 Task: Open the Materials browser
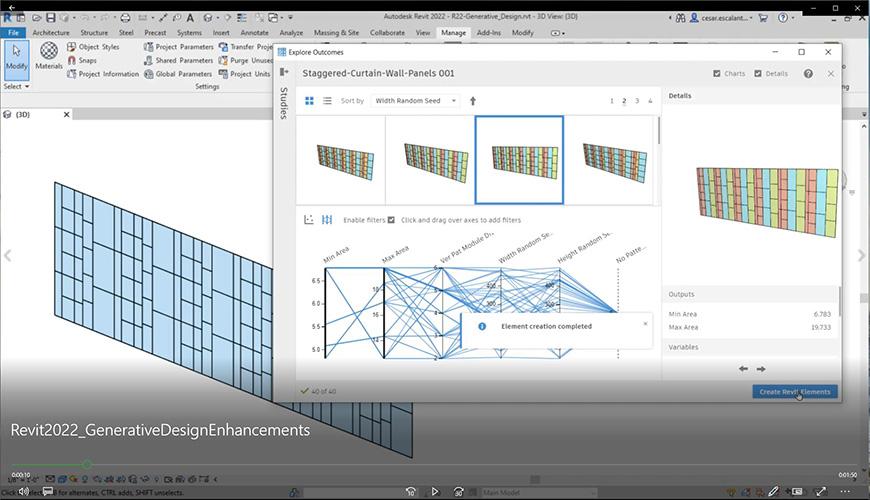pos(49,55)
